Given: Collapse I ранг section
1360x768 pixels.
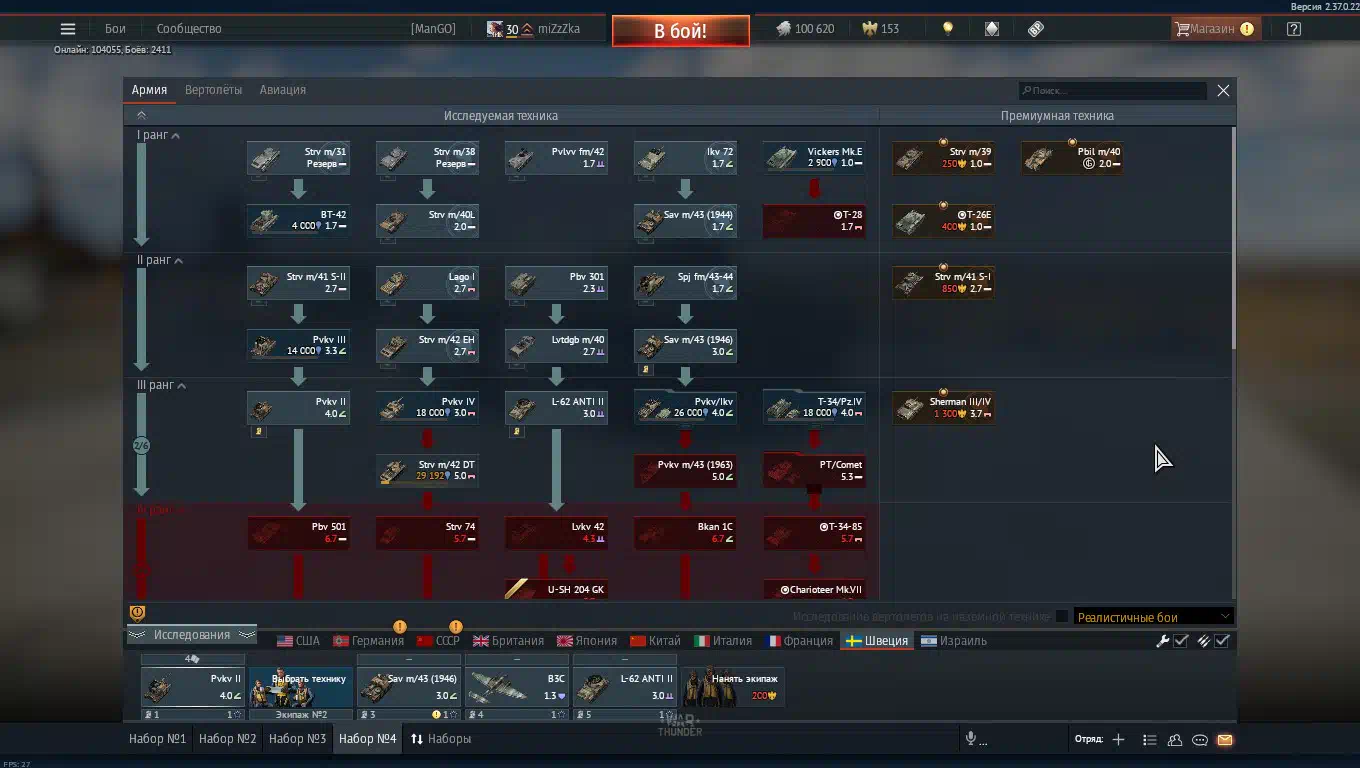Looking at the screenshot, I should click(158, 135).
